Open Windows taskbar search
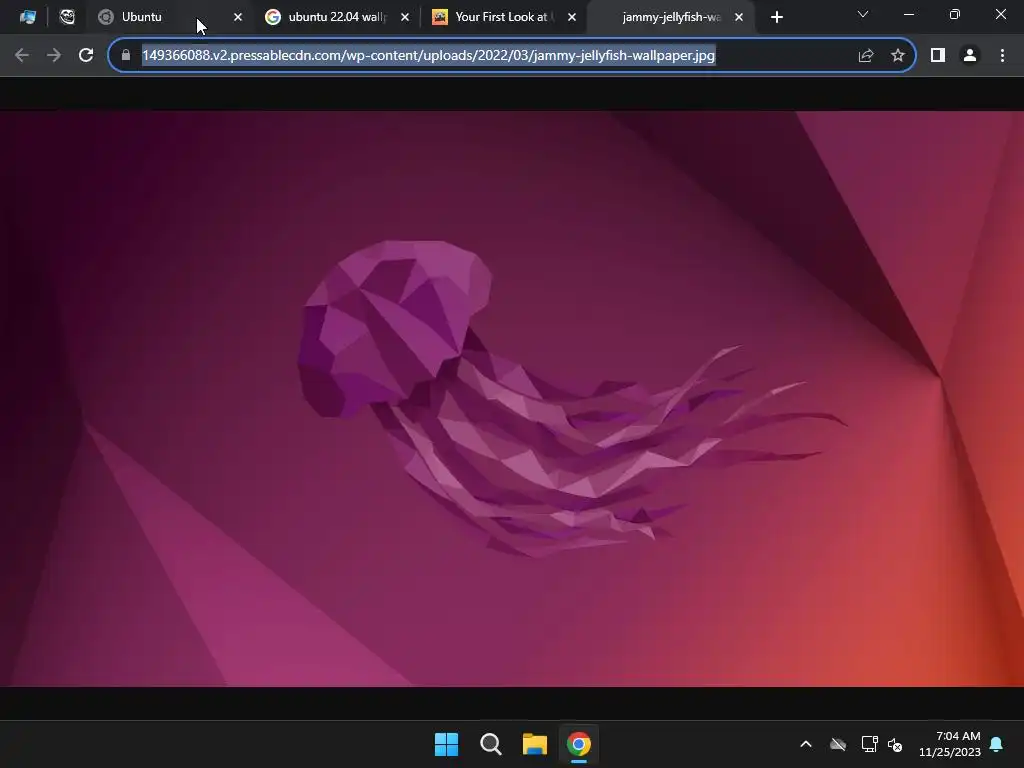Screen dimensions: 1024x768 [x=490, y=744]
